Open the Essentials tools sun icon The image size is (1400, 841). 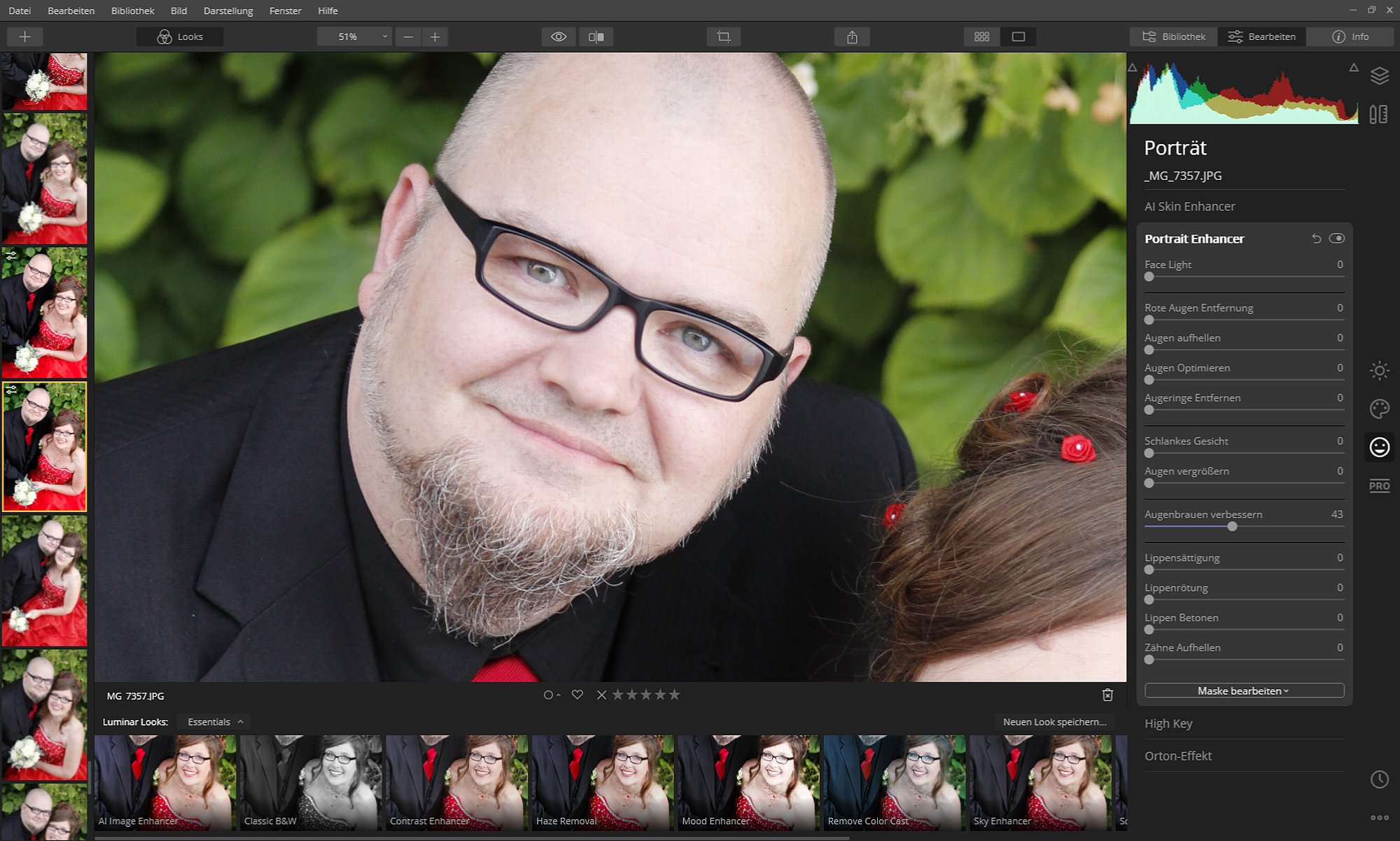click(1379, 371)
